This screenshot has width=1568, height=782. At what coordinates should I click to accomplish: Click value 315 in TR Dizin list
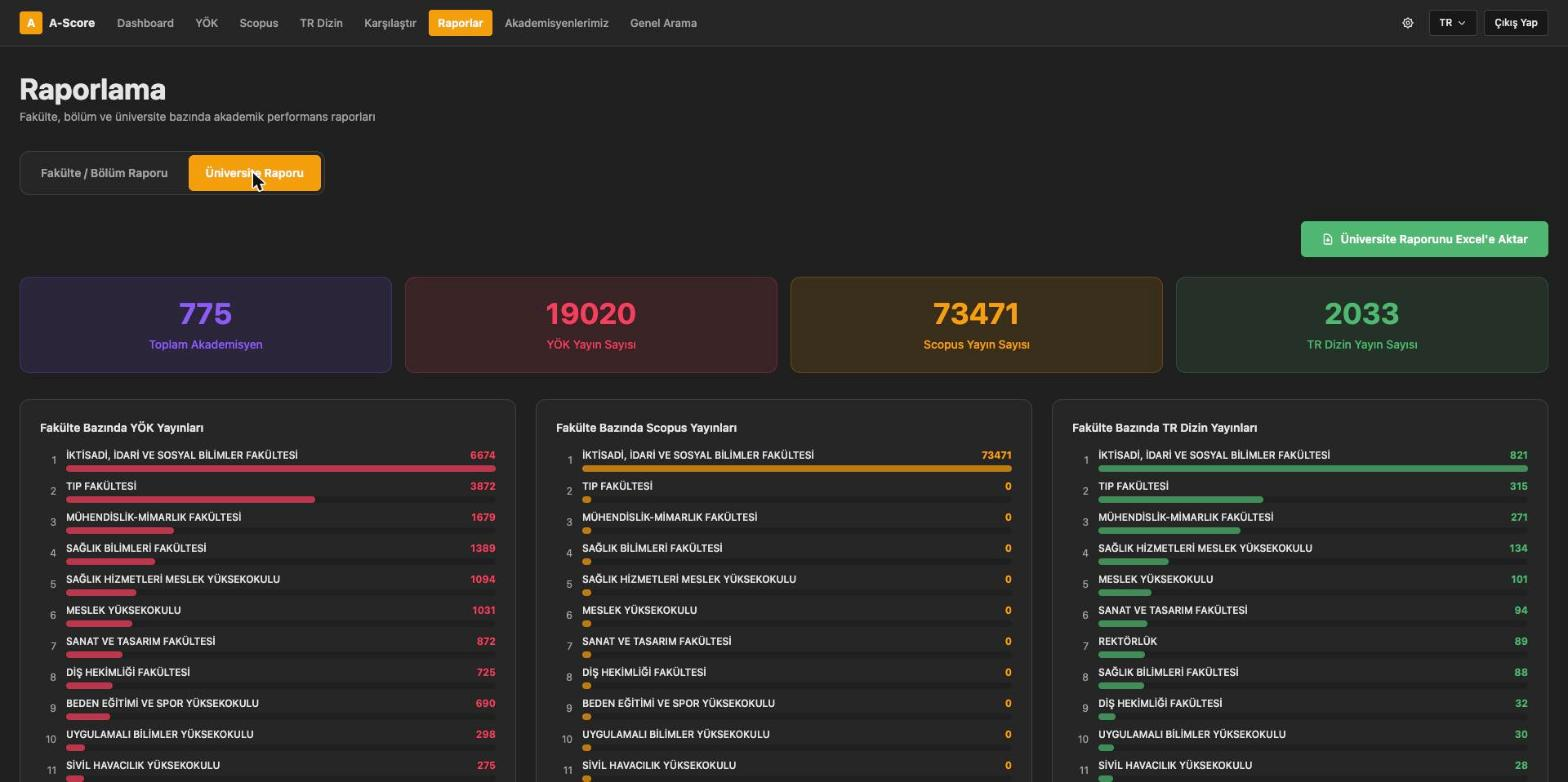(x=1518, y=486)
